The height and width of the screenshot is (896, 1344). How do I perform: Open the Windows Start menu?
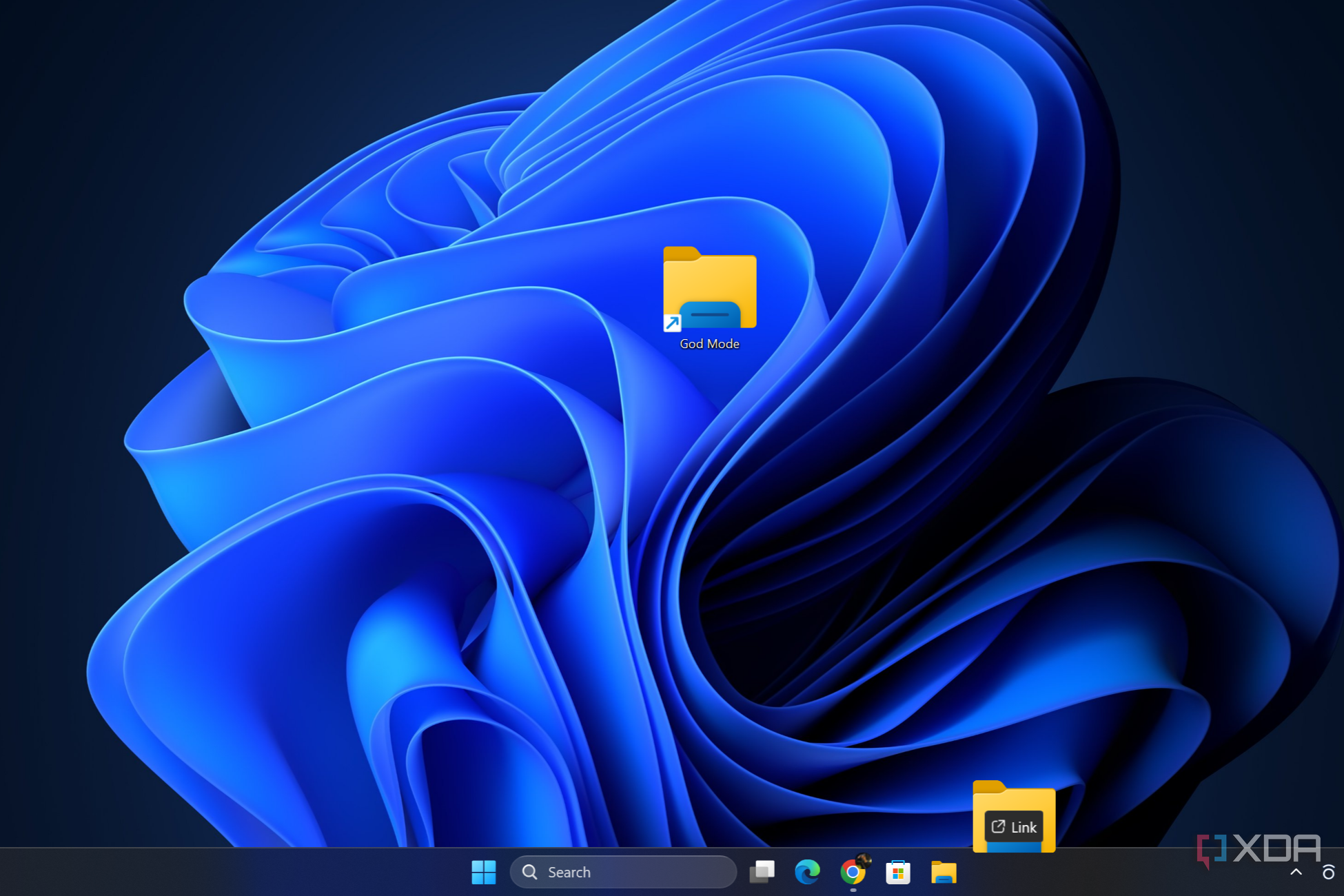(484, 872)
